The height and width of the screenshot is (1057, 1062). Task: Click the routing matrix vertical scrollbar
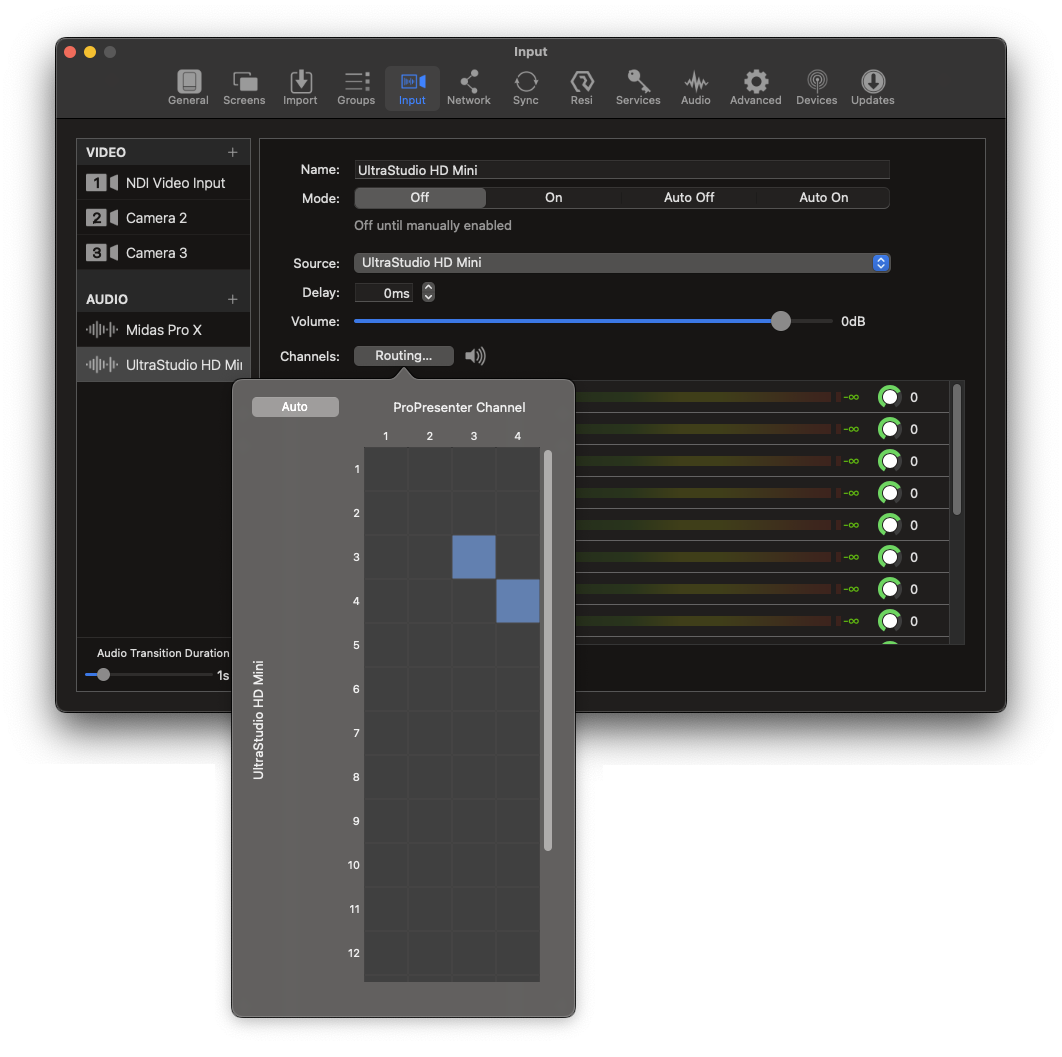pyautogui.click(x=548, y=650)
